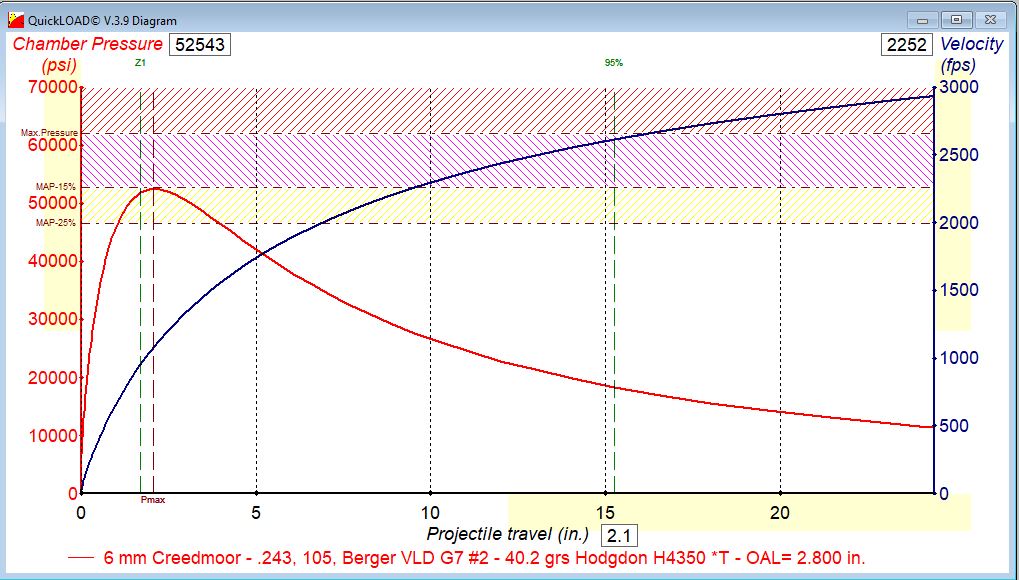Close the QuickLOAD Diagram window
Screen dimensions: 1019x580
990,19
